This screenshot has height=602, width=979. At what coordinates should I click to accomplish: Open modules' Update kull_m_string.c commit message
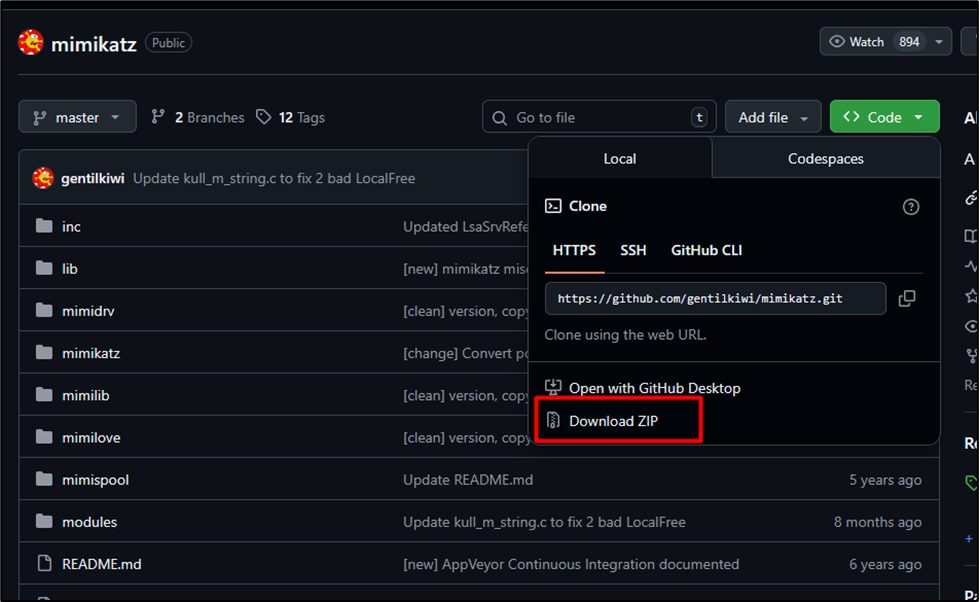pos(544,522)
